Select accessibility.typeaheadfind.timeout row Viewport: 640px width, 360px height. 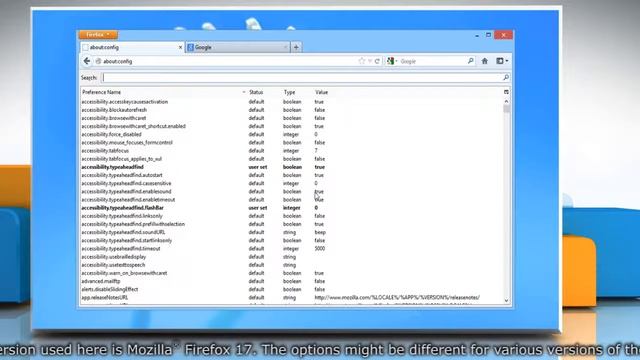(291, 249)
